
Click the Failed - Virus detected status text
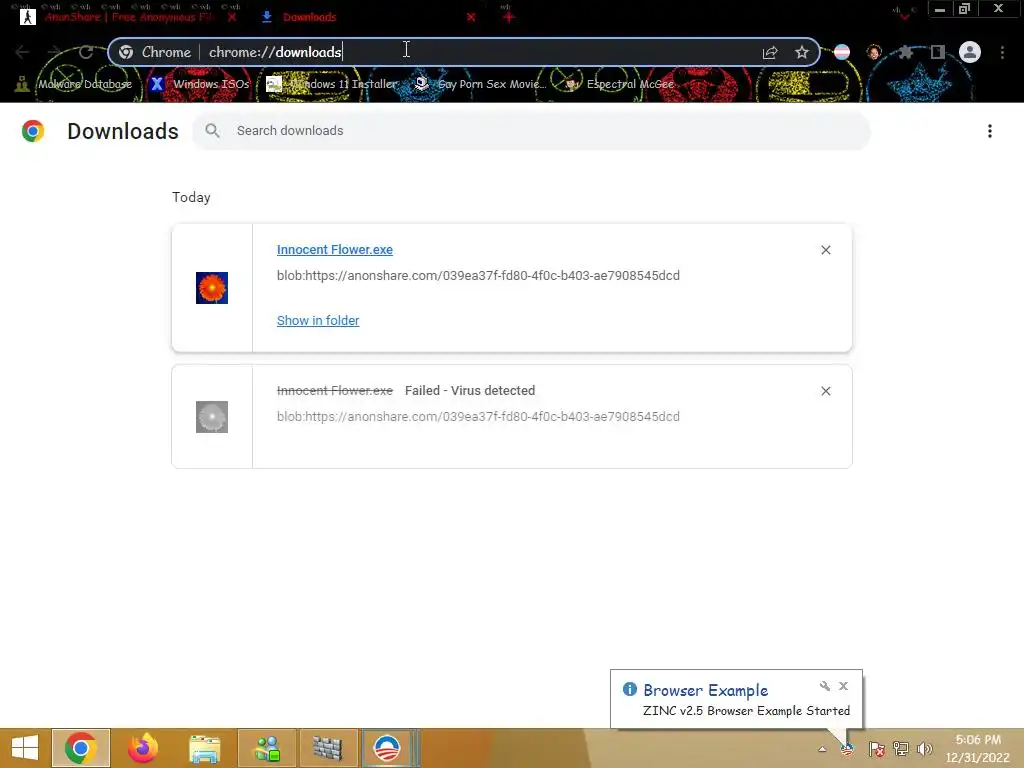click(470, 391)
